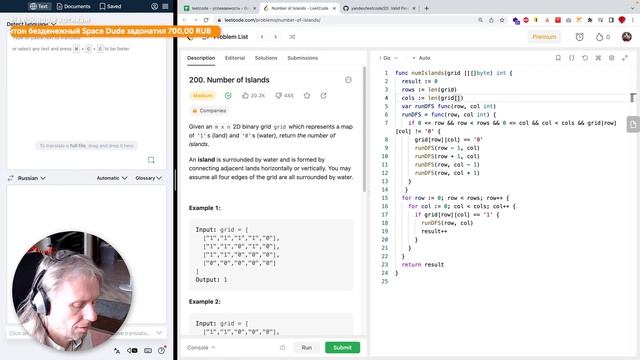Open the feedback icon beside problem title

(348, 80)
